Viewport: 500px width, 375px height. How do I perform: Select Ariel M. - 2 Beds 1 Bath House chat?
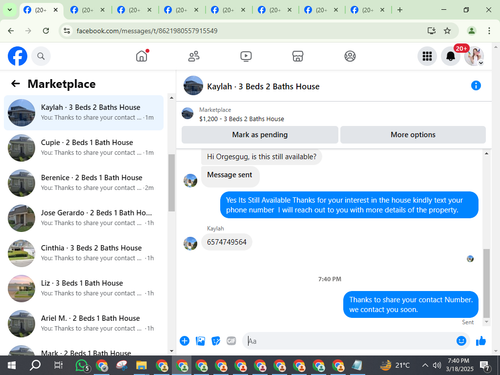click(x=84, y=323)
